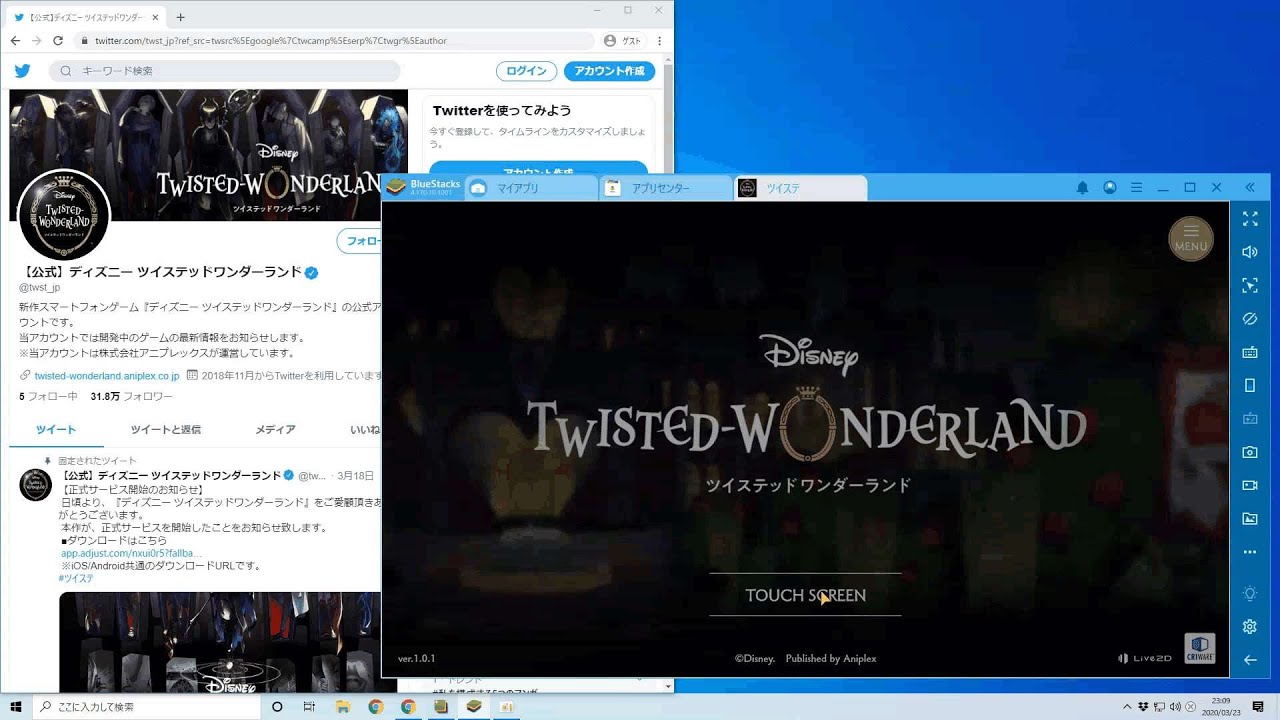The width and height of the screenshot is (1280, 720).
Task: Open the pinned tweet's image
Action: pyautogui.click(x=220, y=642)
